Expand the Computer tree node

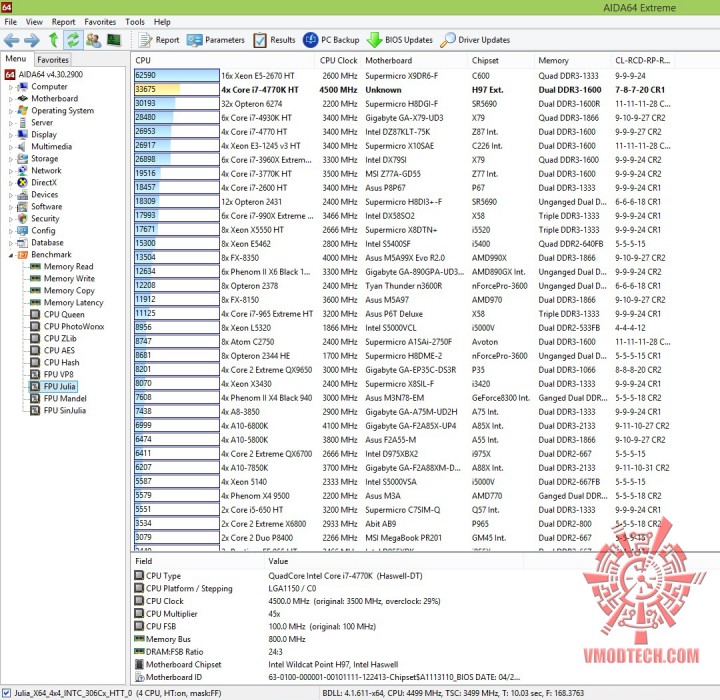click(11, 87)
